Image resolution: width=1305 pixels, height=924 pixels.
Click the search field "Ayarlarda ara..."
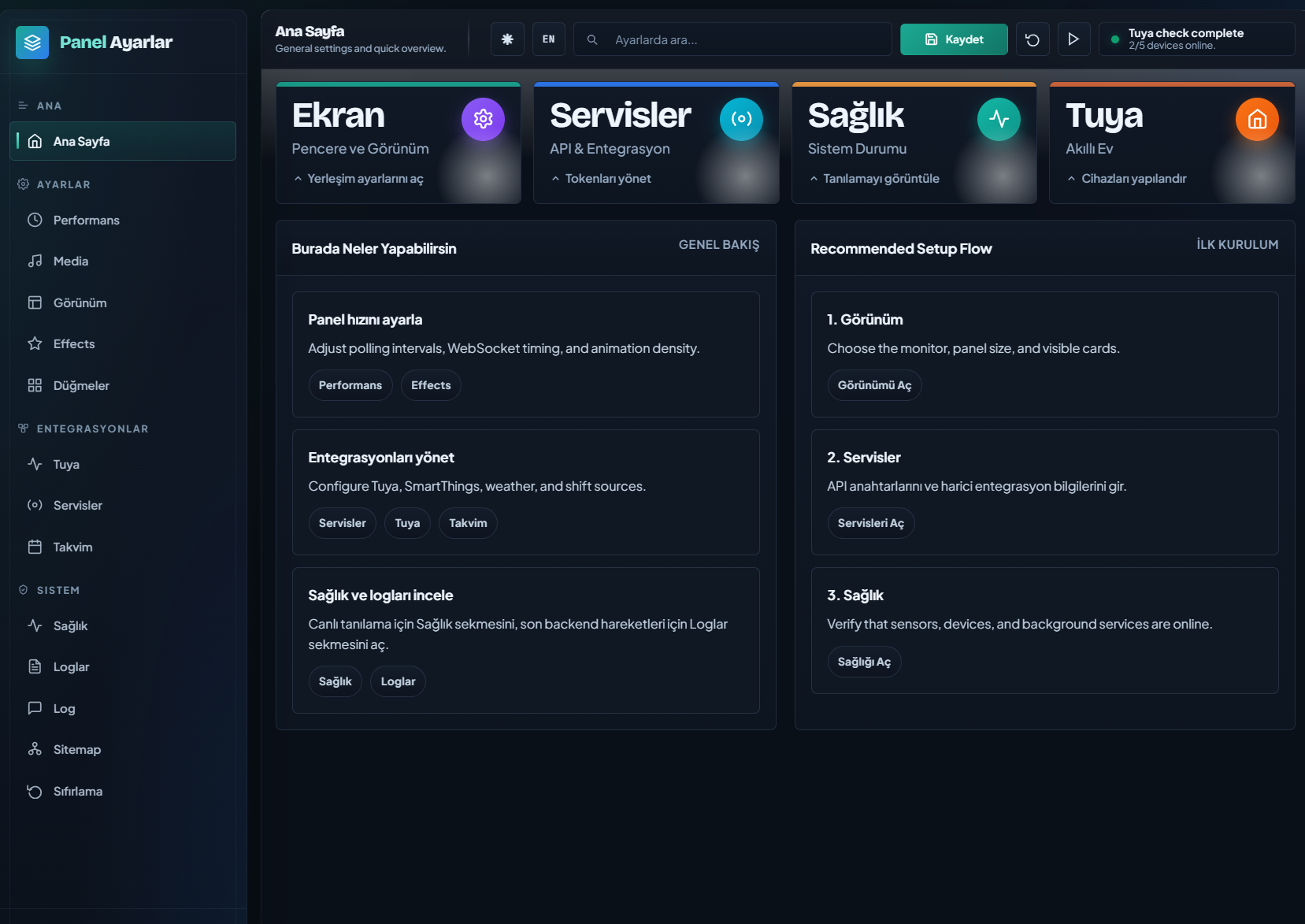pyautogui.click(x=732, y=39)
